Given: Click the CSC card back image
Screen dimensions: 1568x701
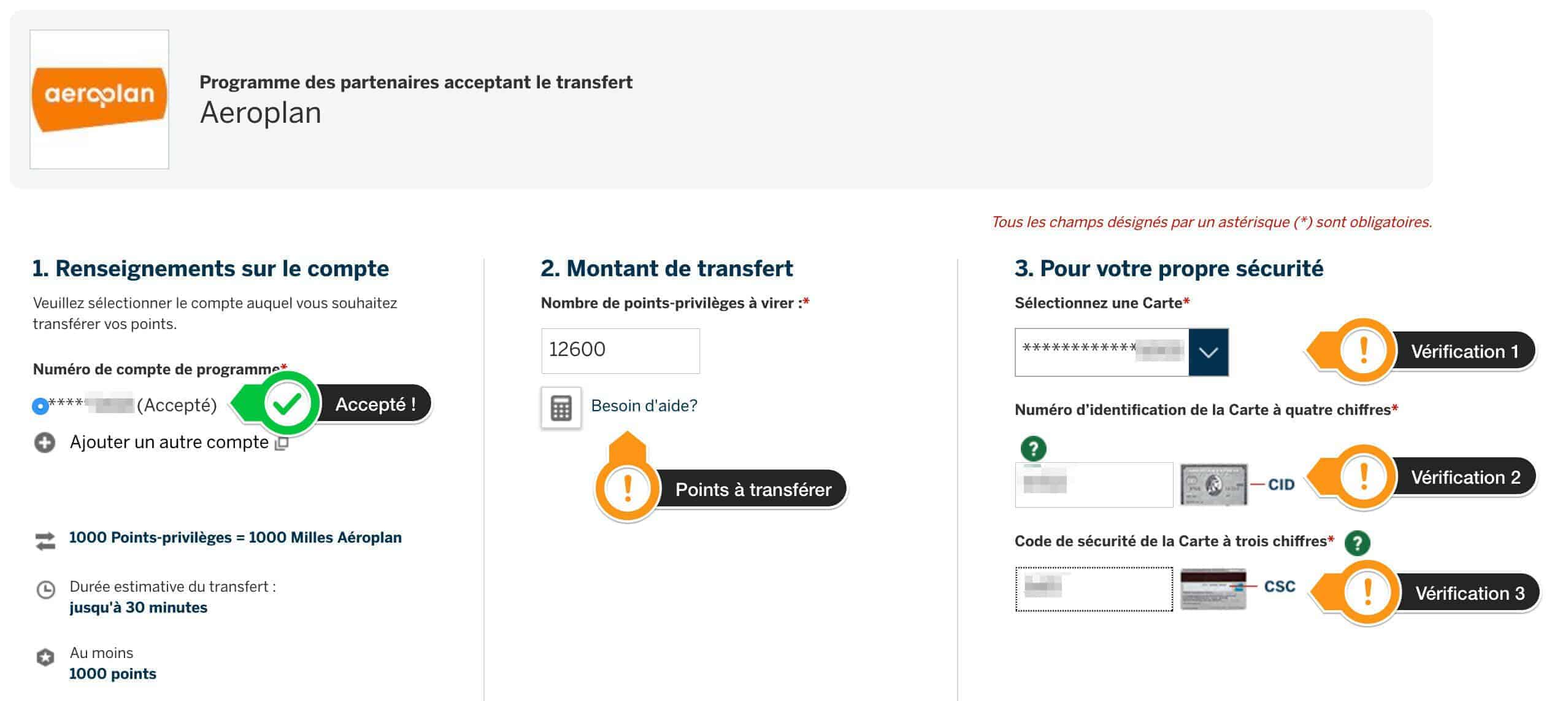Looking at the screenshot, I should (1213, 589).
